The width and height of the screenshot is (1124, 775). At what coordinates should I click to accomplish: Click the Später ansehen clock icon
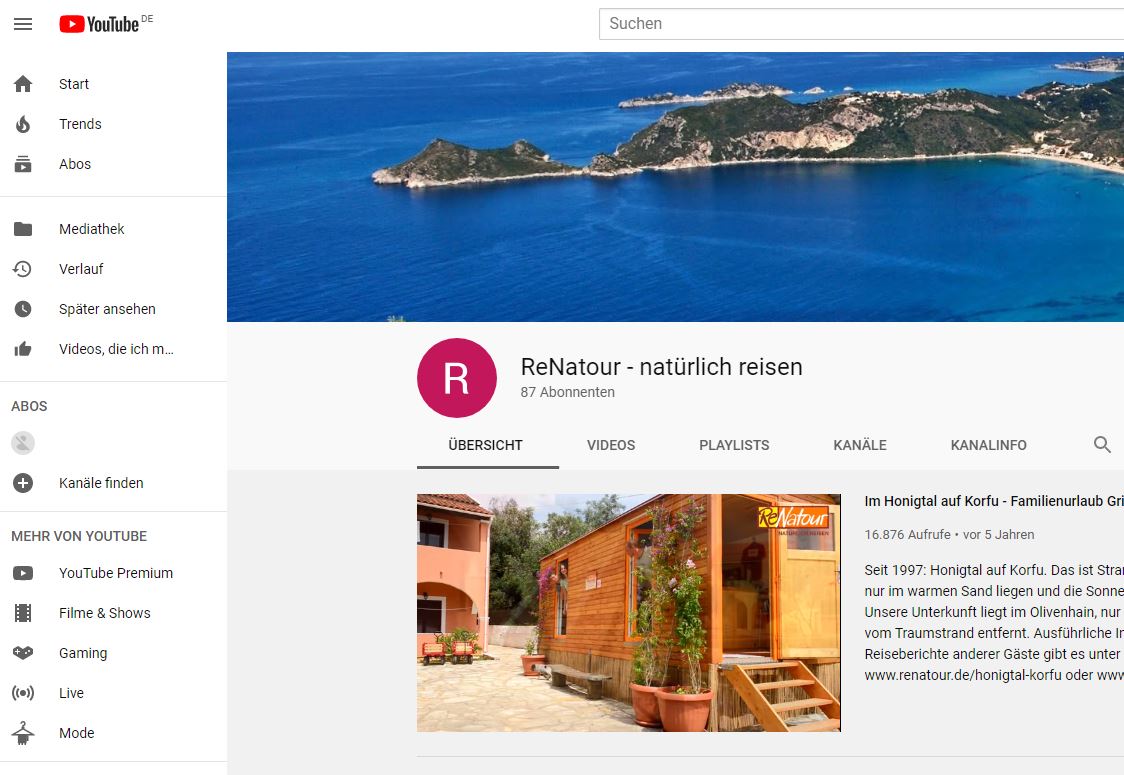[x=23, y=309]
